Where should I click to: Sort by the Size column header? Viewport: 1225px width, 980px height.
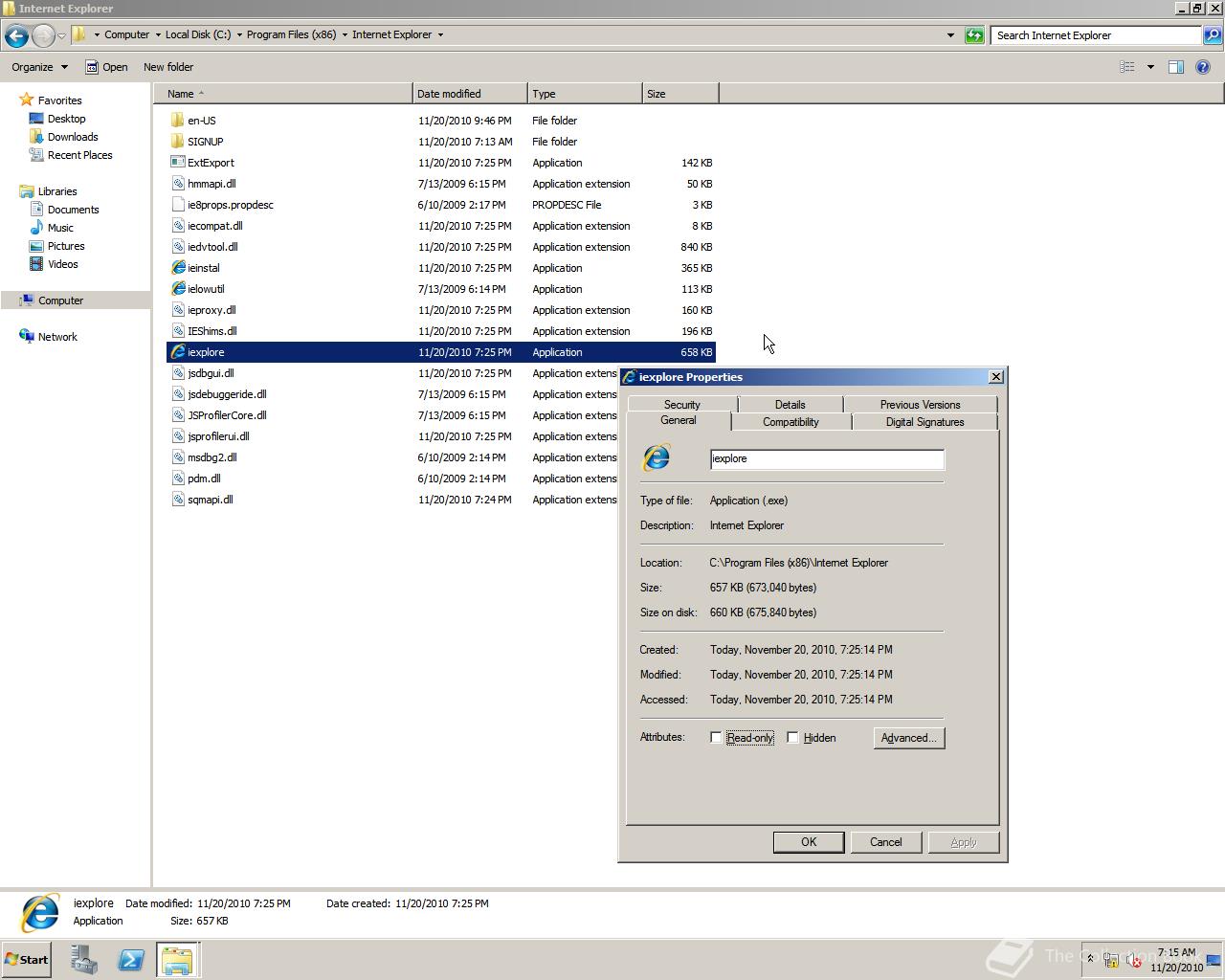pyautogui.click(x=680, y=94)
